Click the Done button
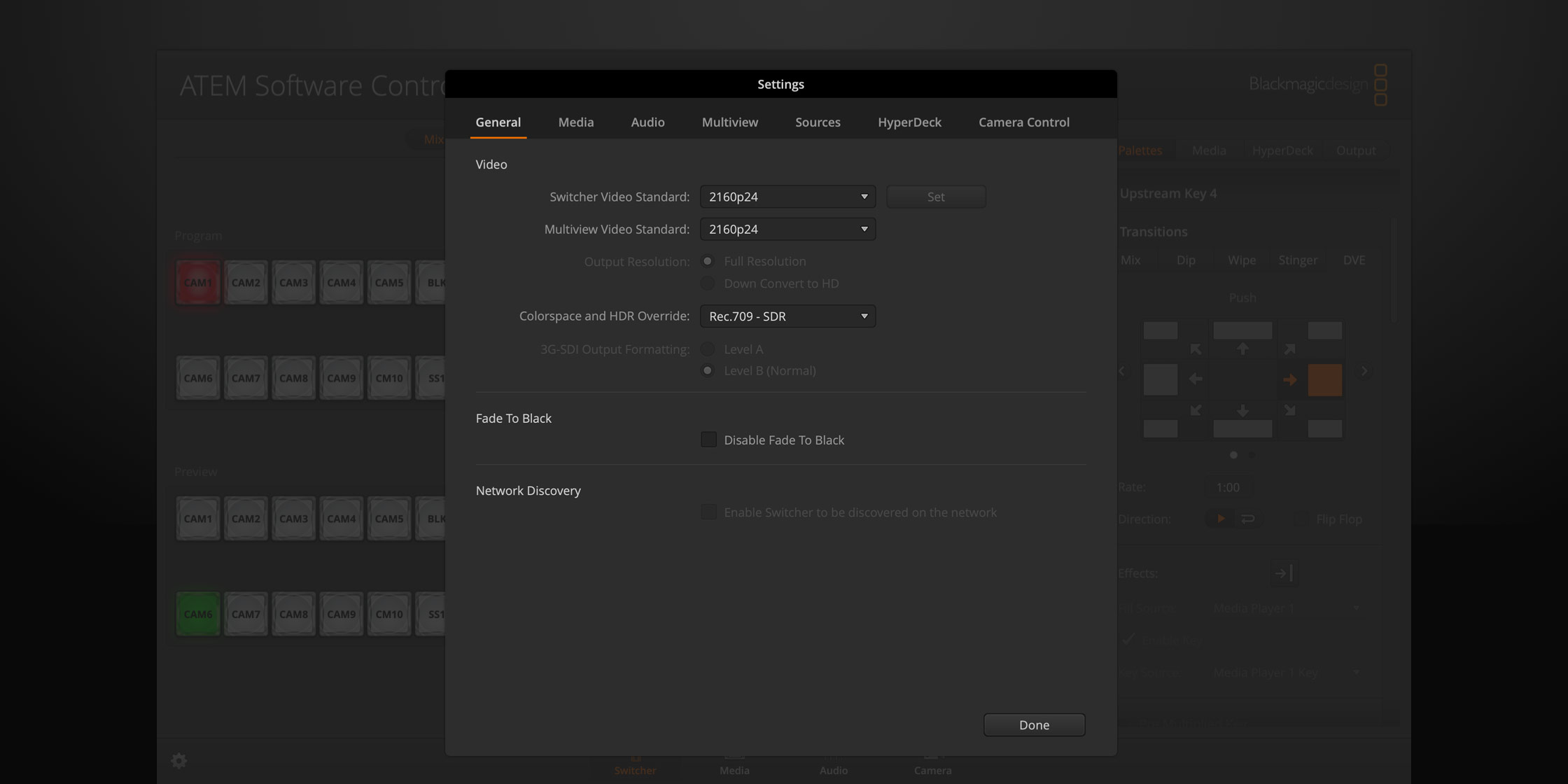The image size is (1568, 784). pos(1034,724)
